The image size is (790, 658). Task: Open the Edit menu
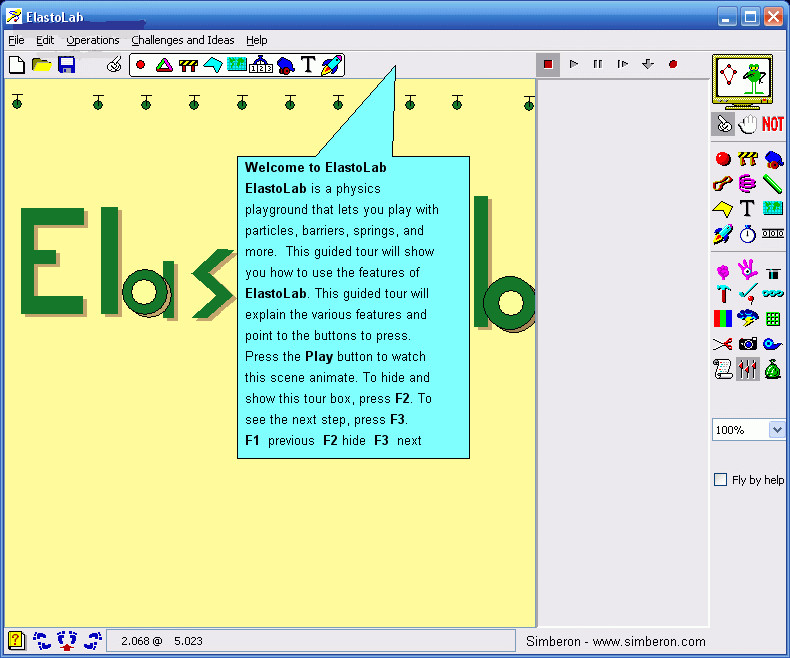[x=45, y=40]
